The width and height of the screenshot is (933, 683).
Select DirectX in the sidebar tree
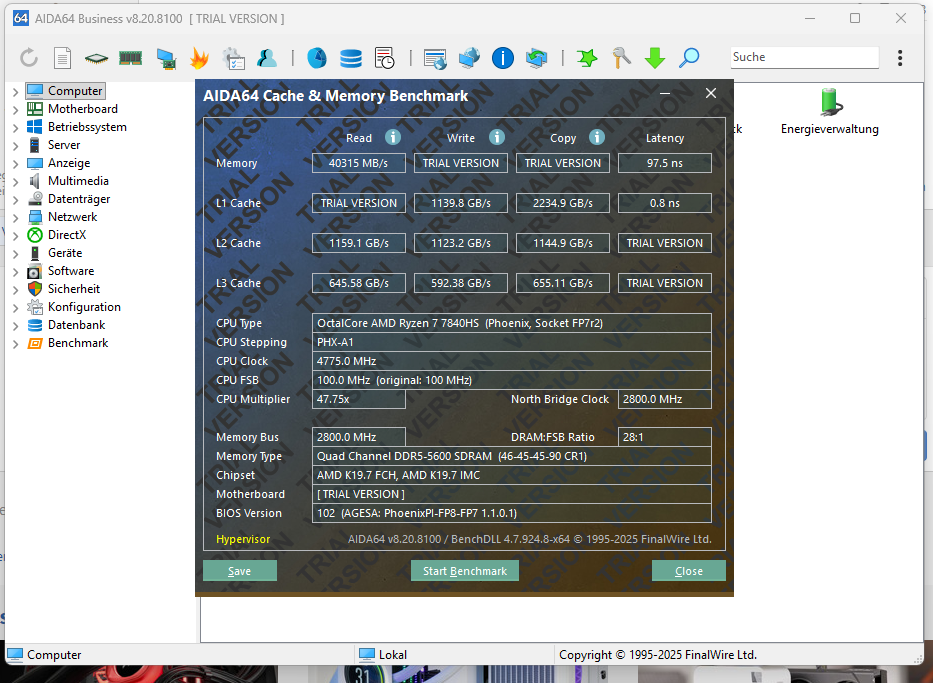coord(67,235)
